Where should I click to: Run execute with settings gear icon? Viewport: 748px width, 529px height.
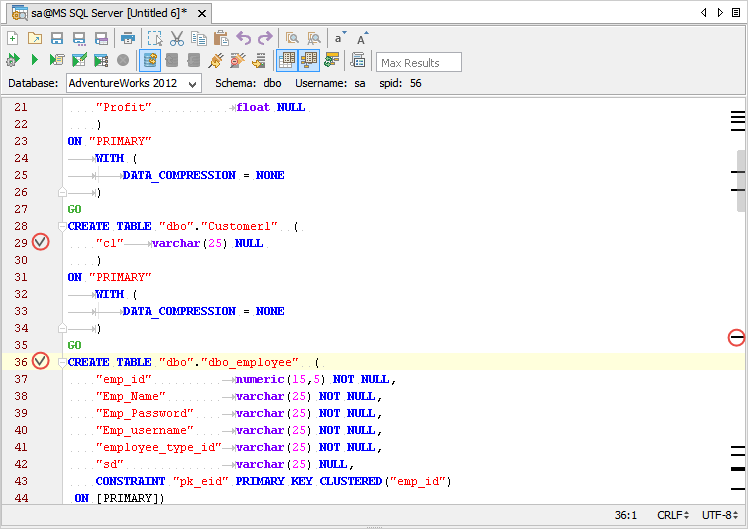click(13, 60)
